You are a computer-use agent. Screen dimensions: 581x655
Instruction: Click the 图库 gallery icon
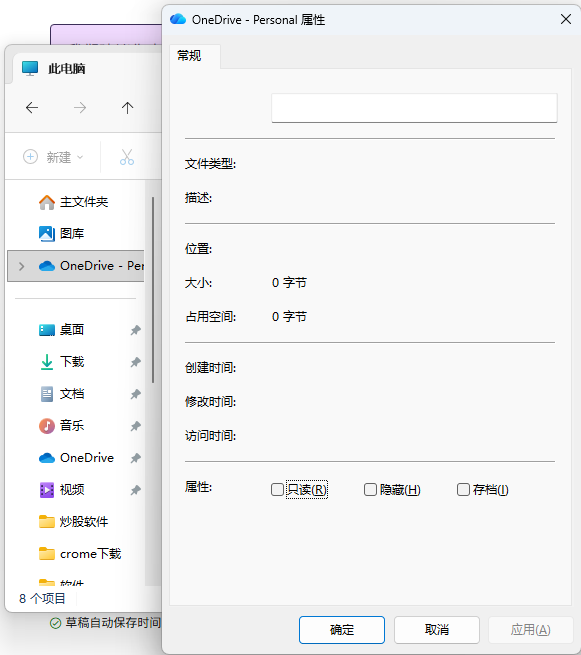tap(47, 234)
